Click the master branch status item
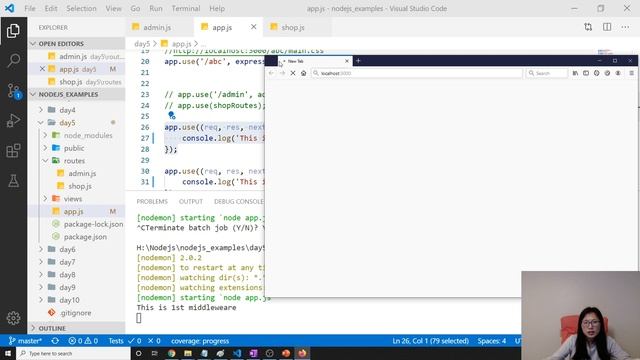The image size is (640, 360). [x=25, y=341]
